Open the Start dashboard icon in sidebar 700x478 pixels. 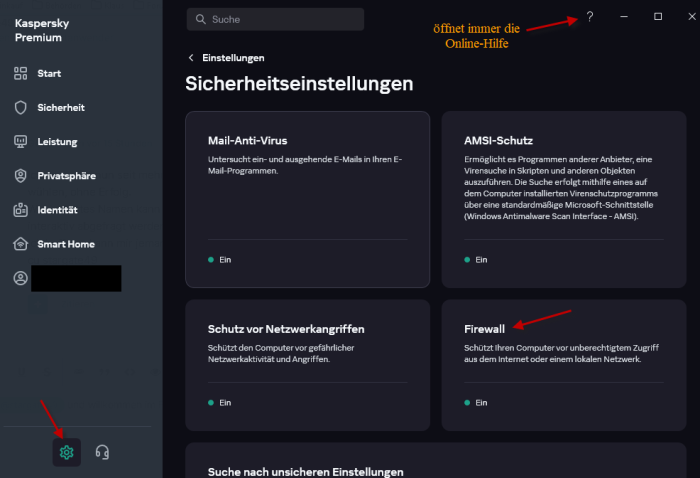click(x=21, y=73)
